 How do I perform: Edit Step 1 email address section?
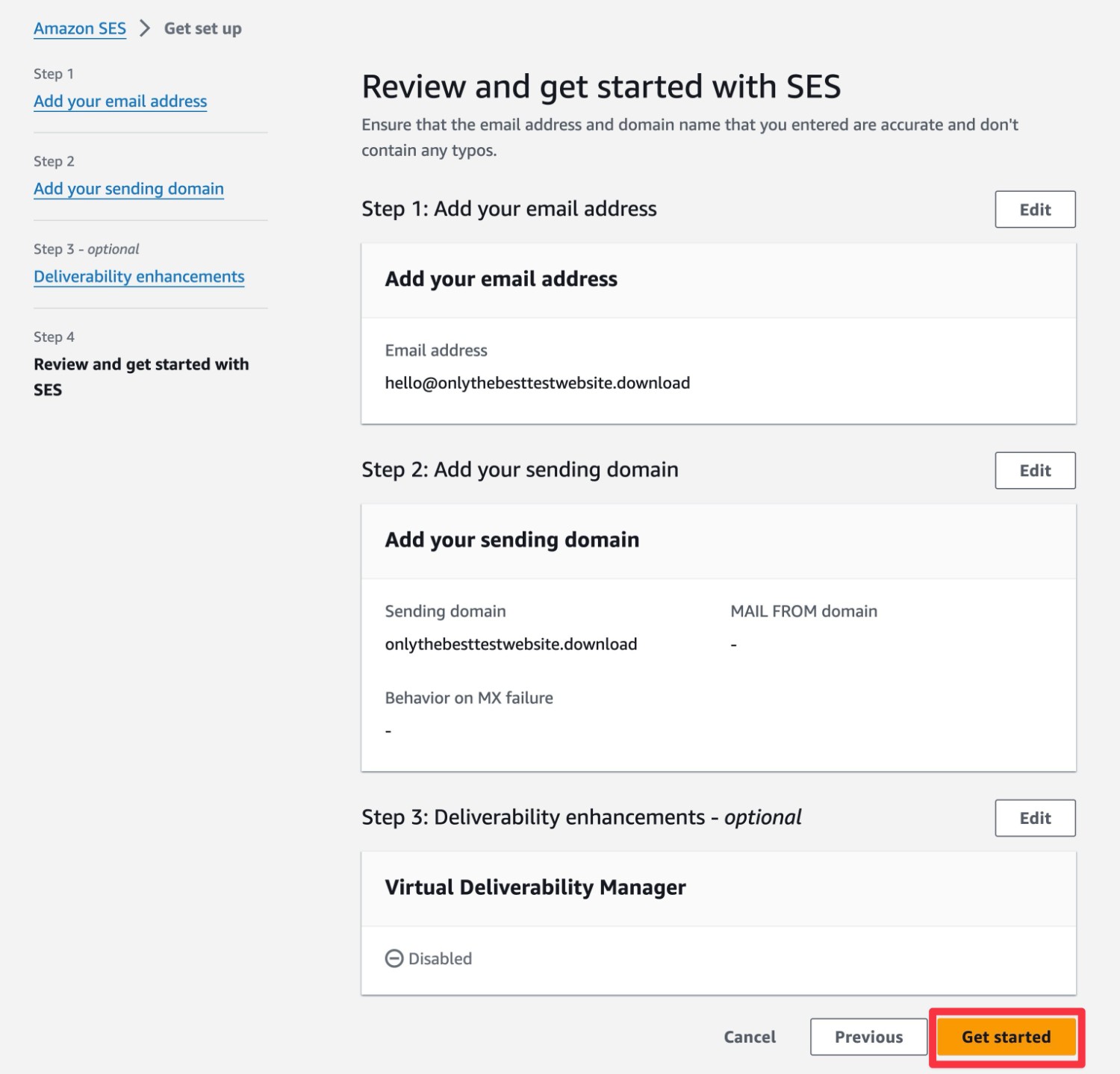(1035, 210)
